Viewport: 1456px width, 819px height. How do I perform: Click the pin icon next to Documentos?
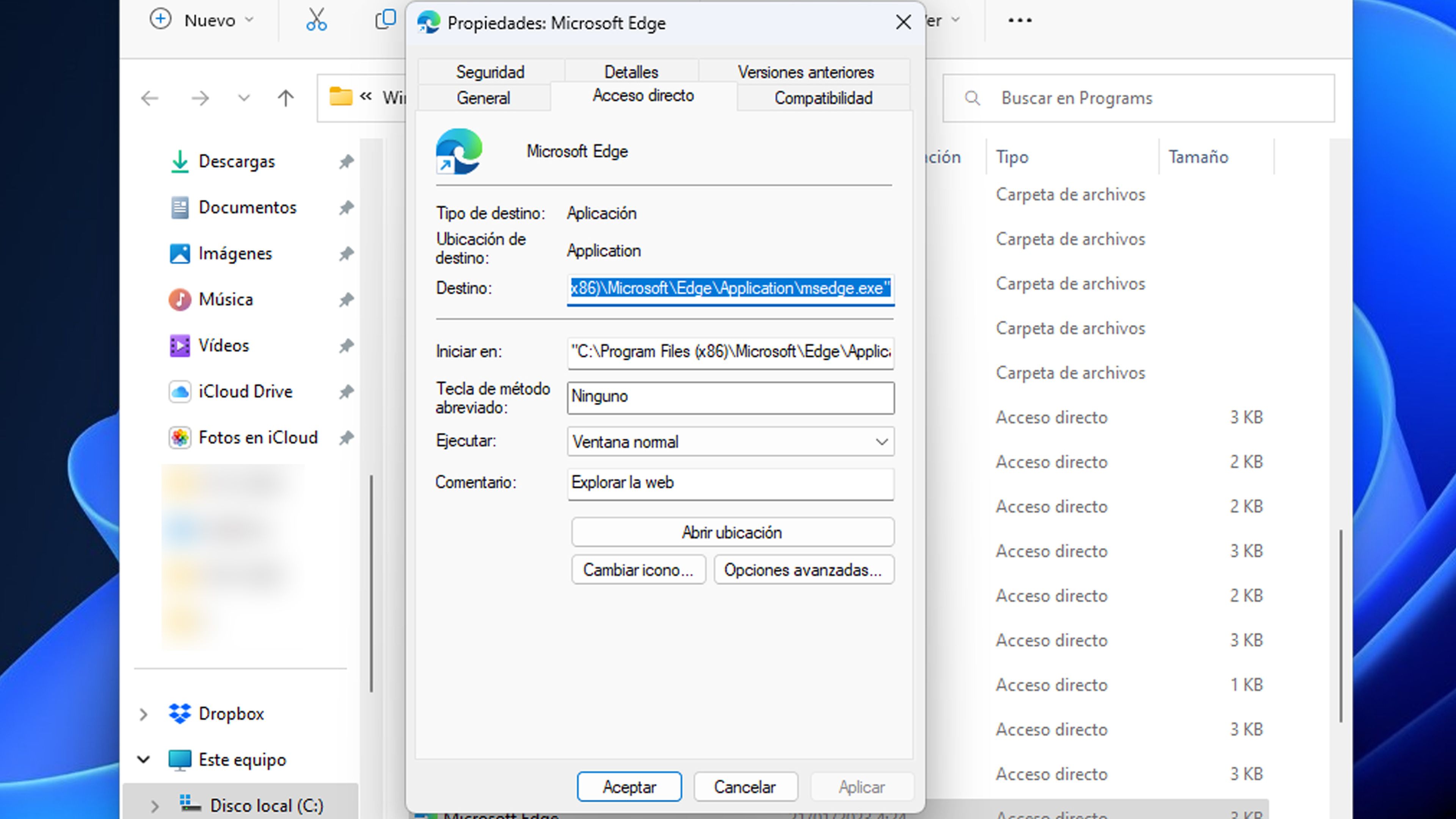[346, 207]
